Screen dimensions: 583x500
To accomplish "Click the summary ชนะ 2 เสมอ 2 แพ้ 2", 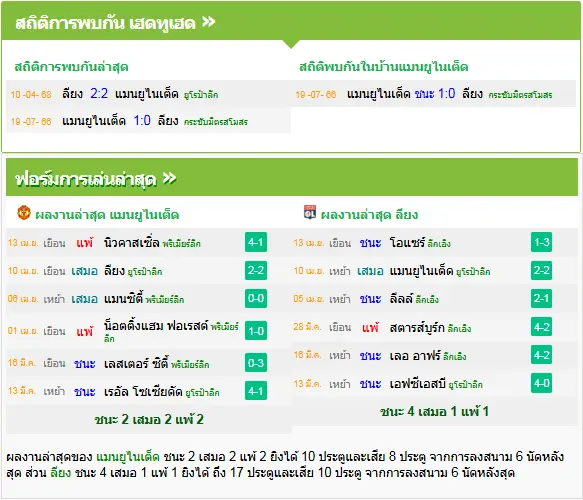I will [x=149, y=419].
